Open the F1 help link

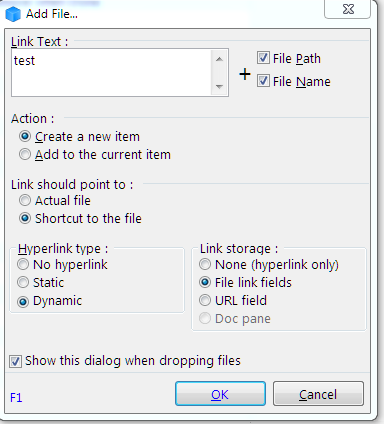[16, 397]
